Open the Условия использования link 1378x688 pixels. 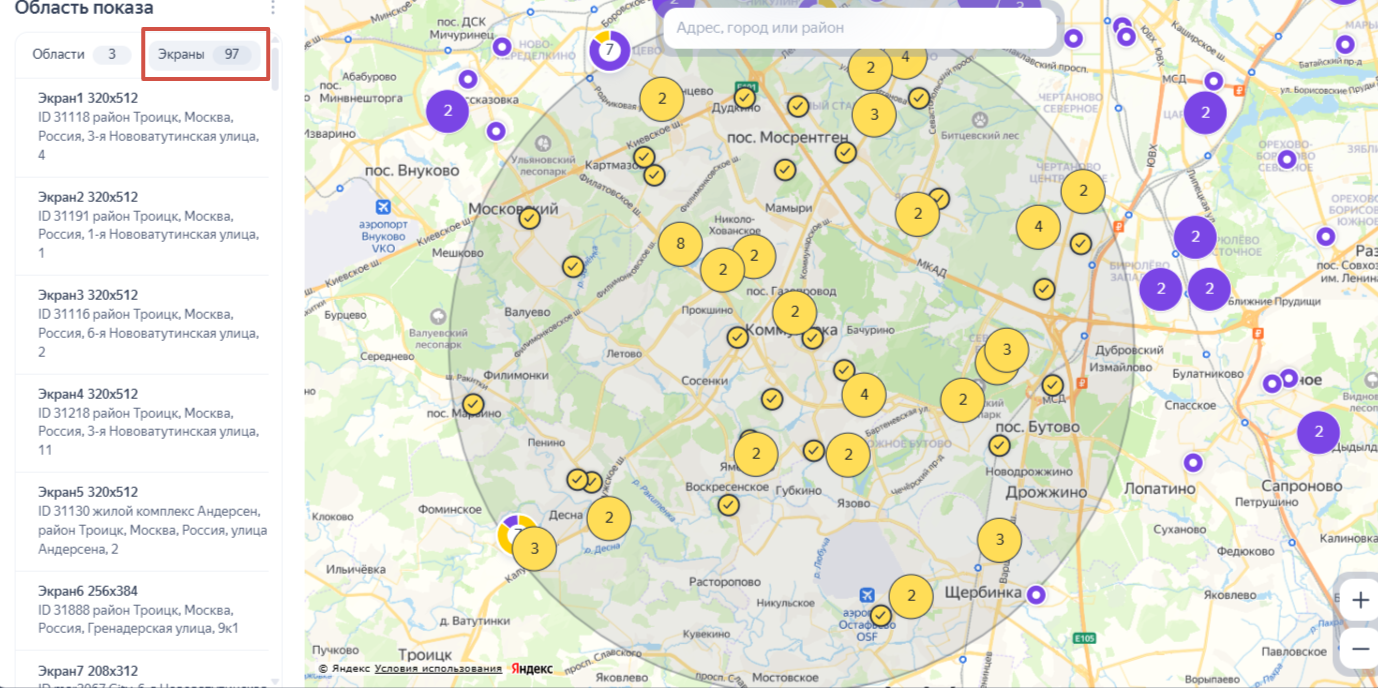[x=438, y=669]
